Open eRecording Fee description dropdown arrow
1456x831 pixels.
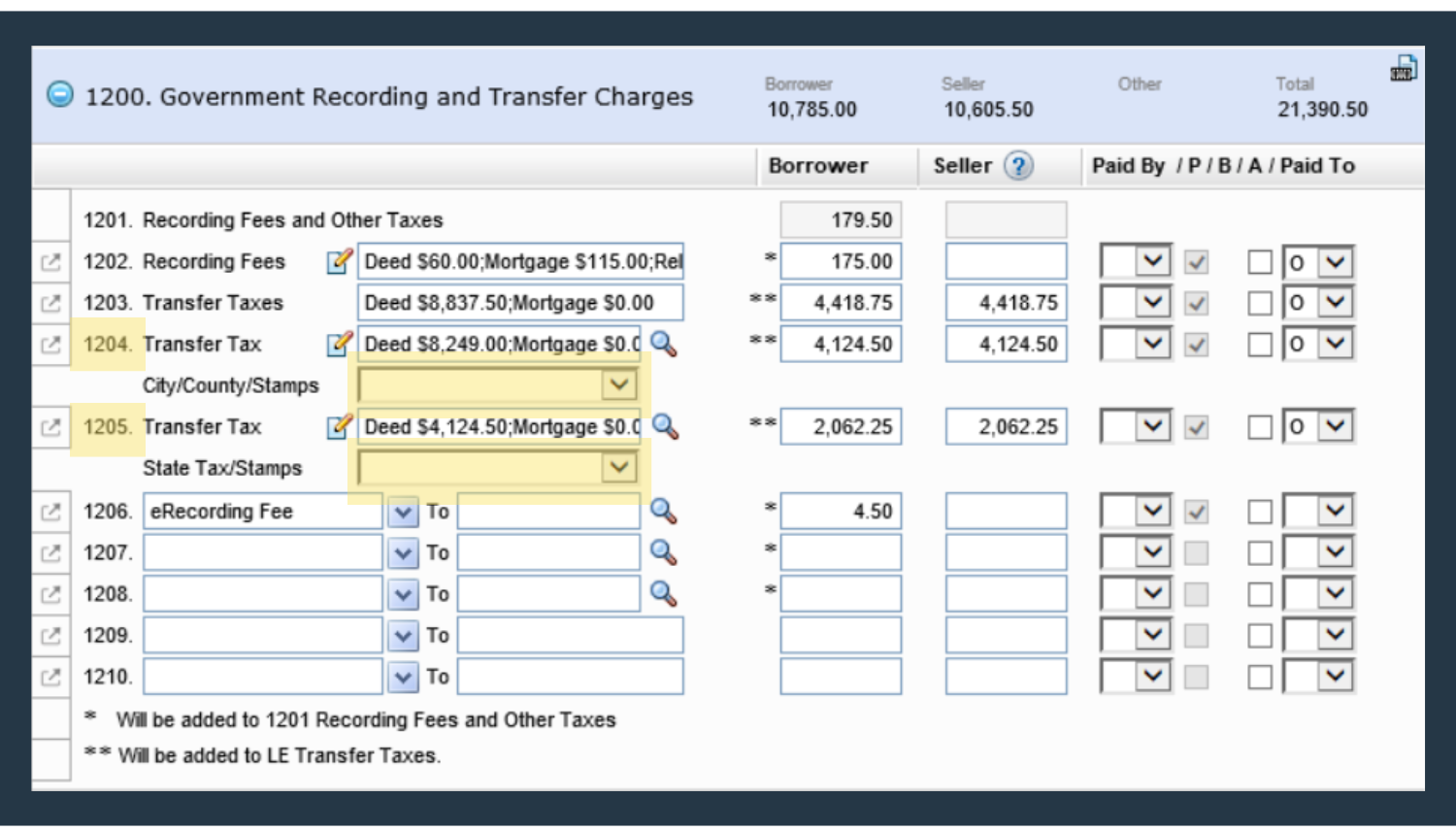pos(403,512)
